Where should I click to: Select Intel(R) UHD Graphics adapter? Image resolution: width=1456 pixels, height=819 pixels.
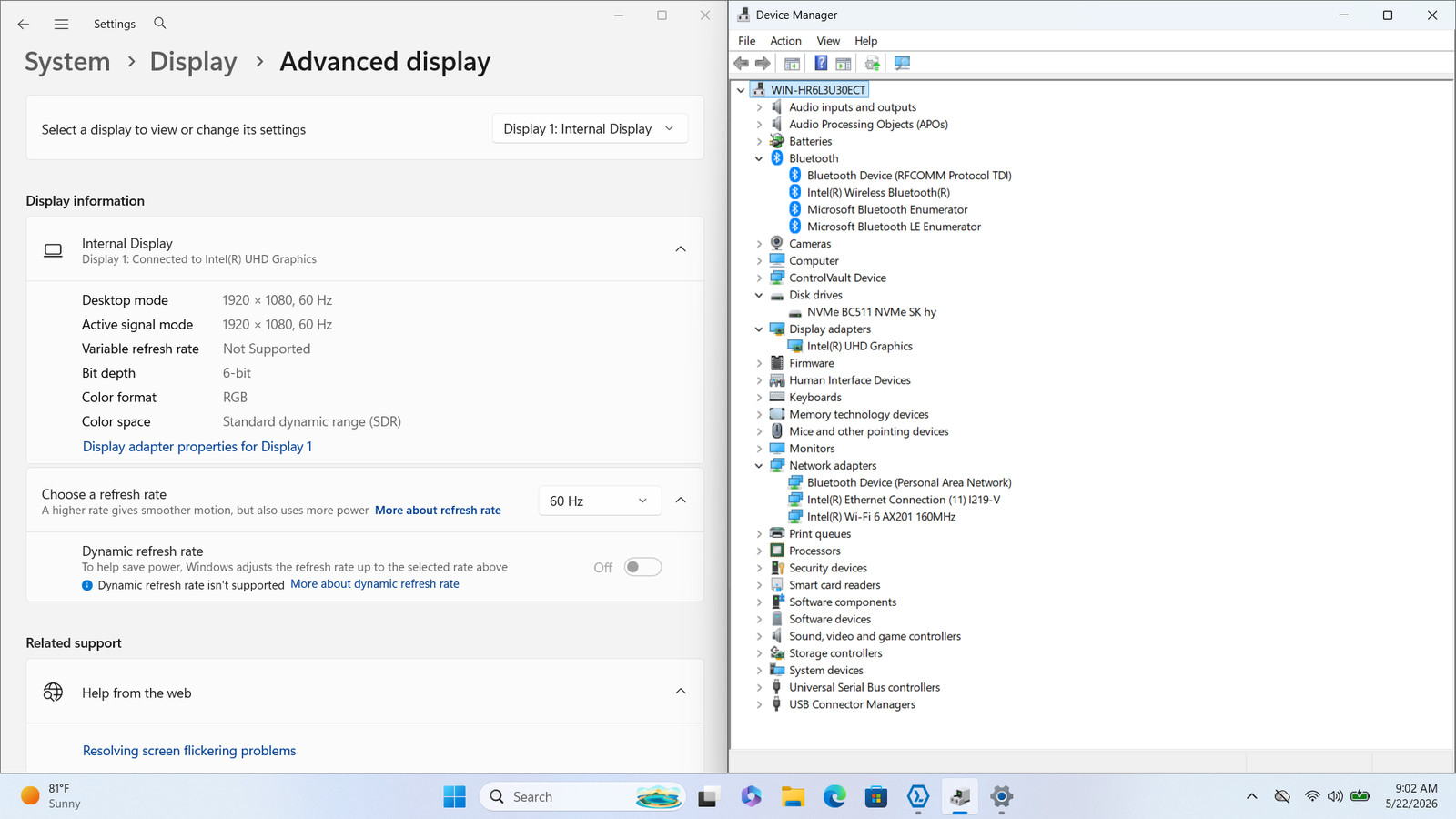(859, 346)
